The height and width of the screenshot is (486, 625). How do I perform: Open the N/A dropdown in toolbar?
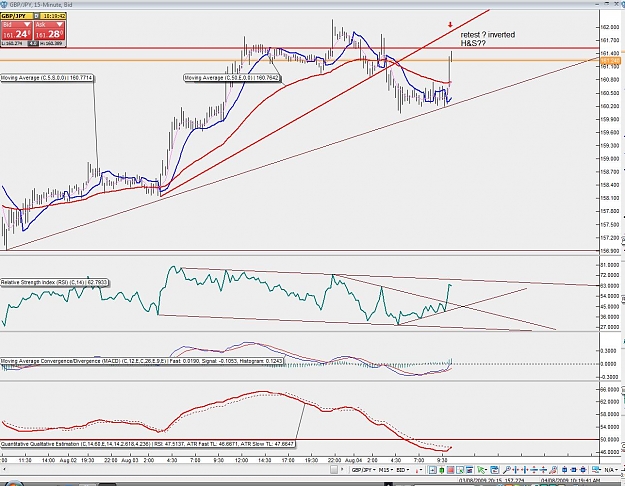[610, 470]
